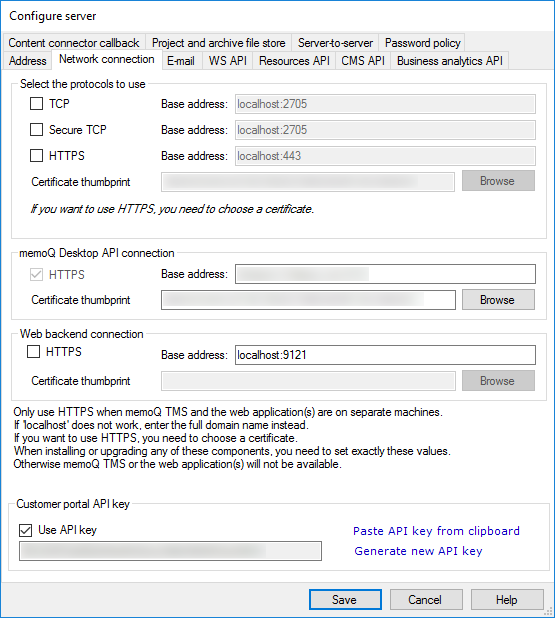555x618 pixels.
Task: Open the Business analytics API tab
Action: [x=450, y=61]
